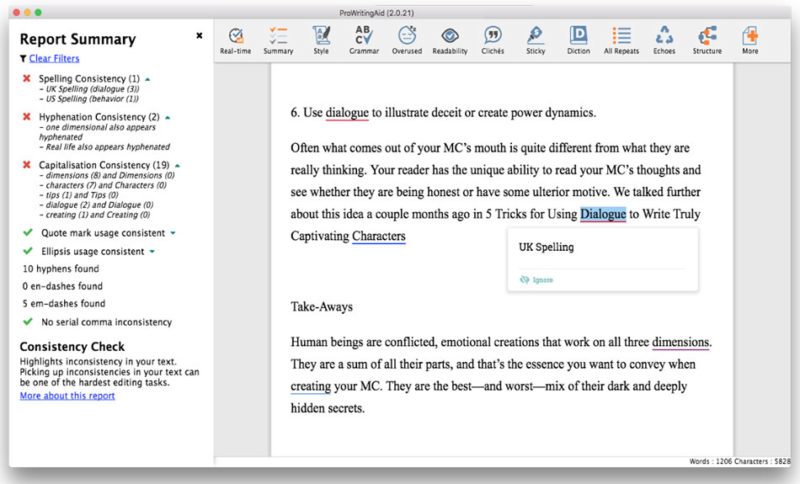This screenshot has height=484, width=800.
Task: Open the Grammar check tool
Action: tap(363, 39)
